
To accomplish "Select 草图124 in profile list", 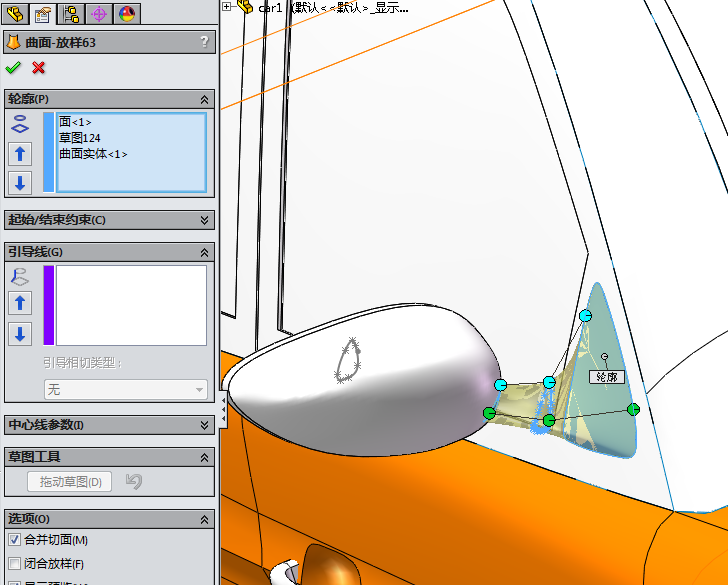I will (79, 138).
